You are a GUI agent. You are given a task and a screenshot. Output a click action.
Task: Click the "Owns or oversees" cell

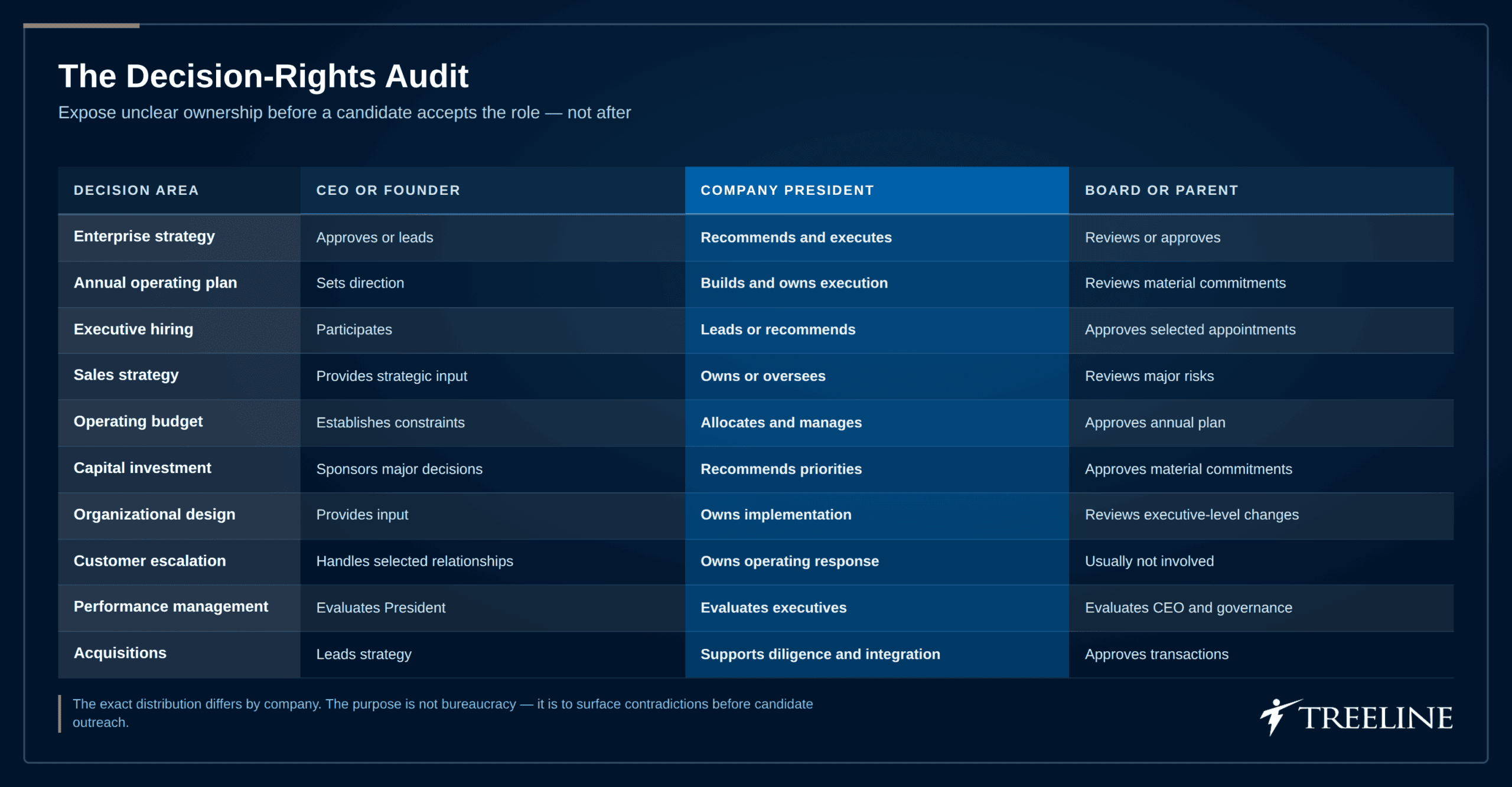tap(877, 376)
